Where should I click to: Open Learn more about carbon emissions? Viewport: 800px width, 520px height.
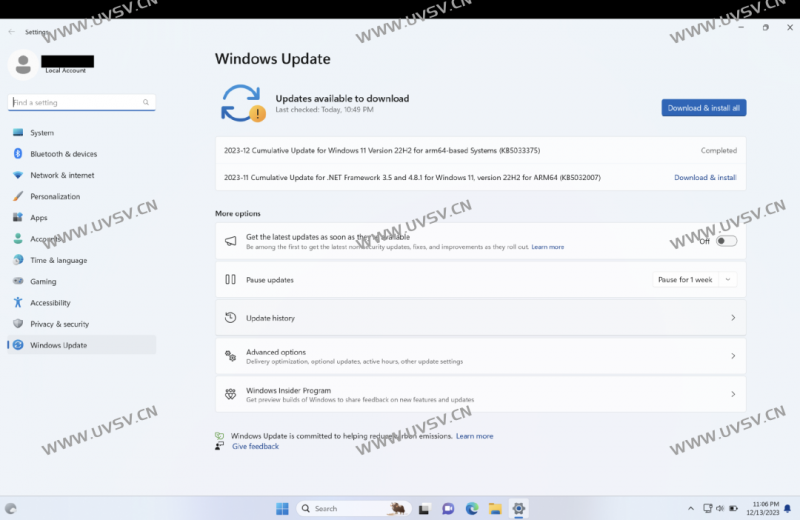coord(474,436)
